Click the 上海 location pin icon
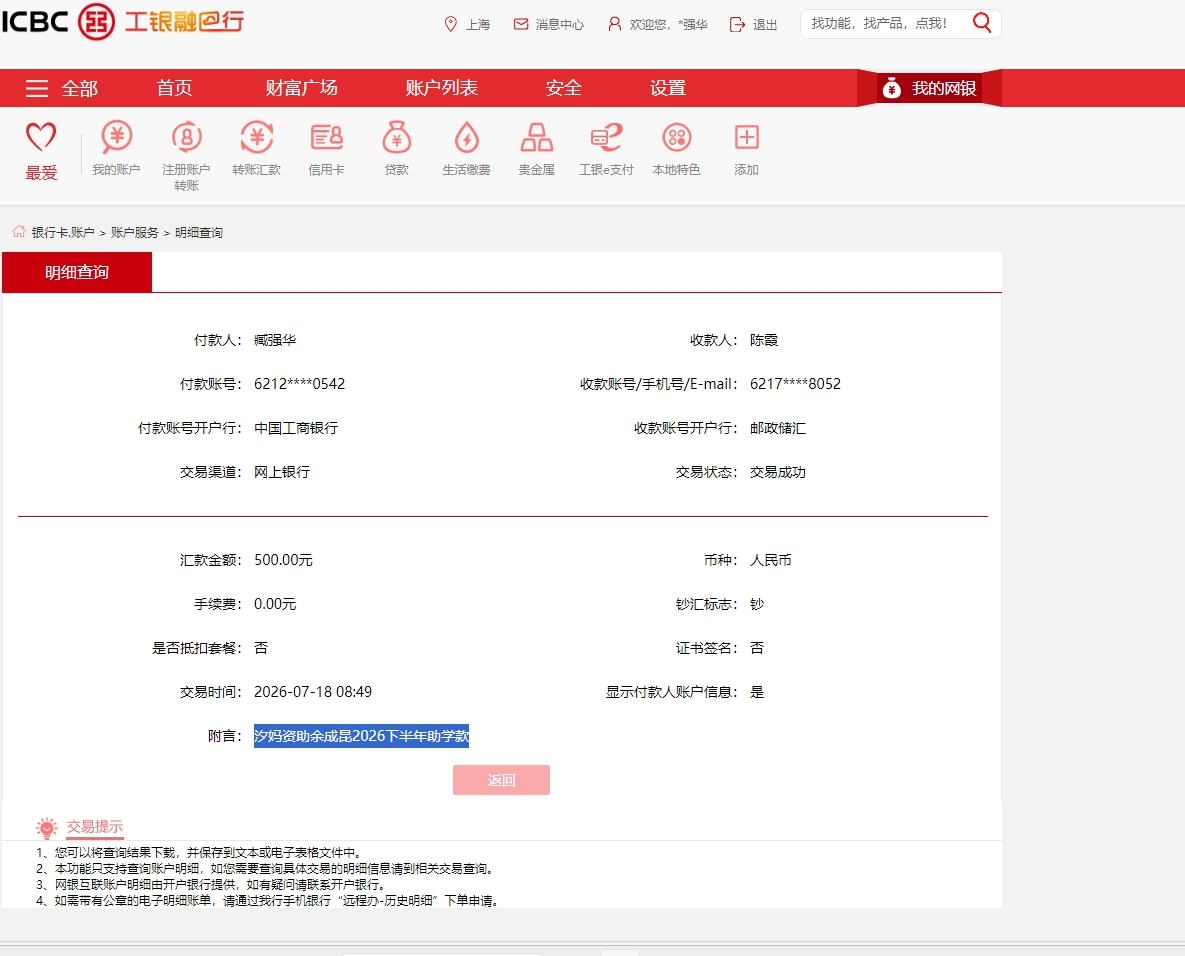 point(450,24)
